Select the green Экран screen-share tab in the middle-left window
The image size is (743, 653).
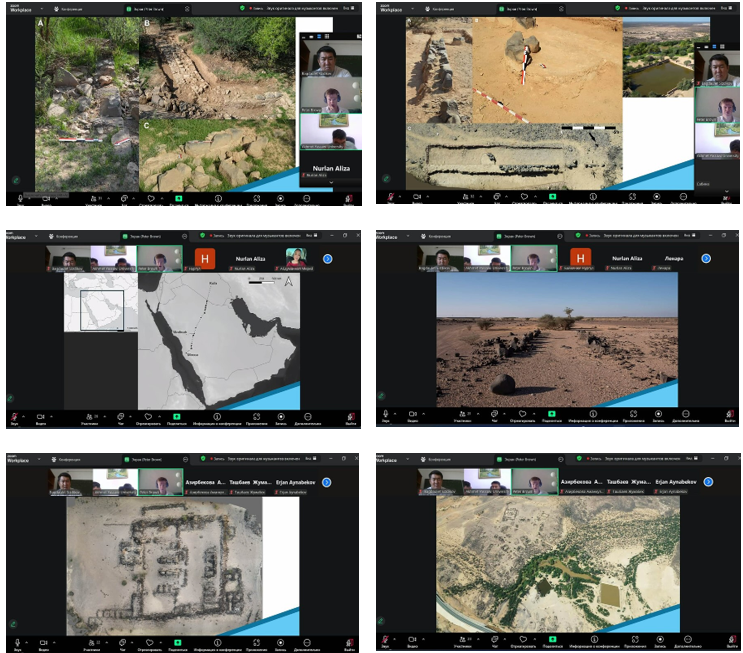(x=133, y=236)
